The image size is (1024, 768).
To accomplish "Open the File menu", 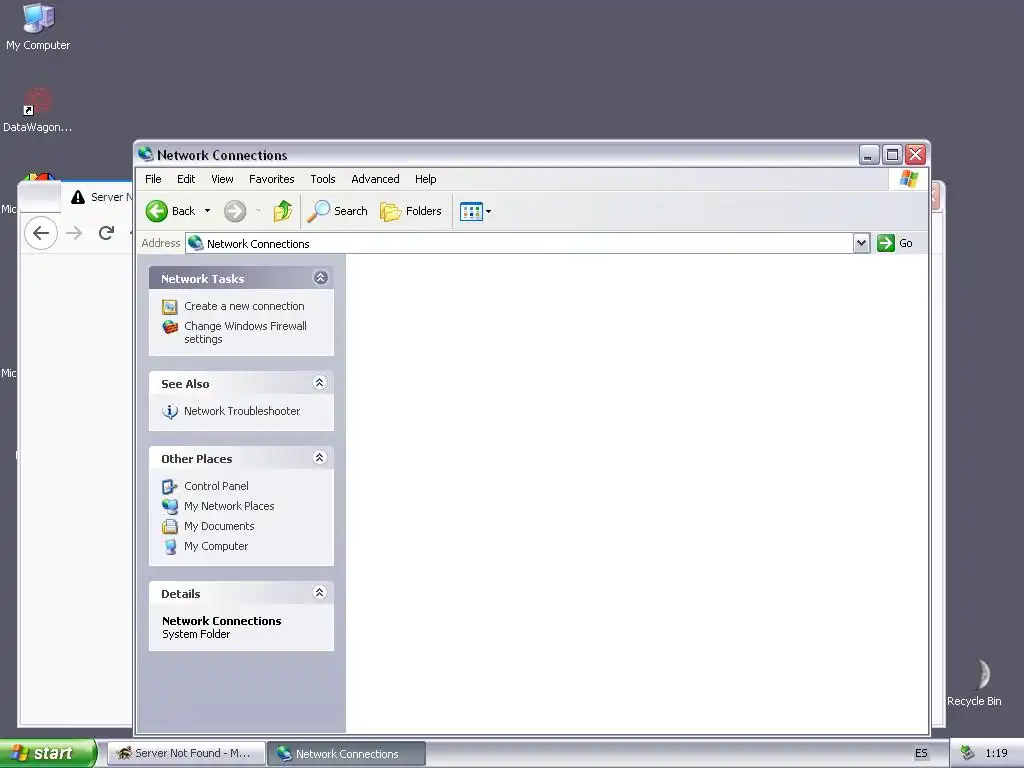I will click(153, 179).
